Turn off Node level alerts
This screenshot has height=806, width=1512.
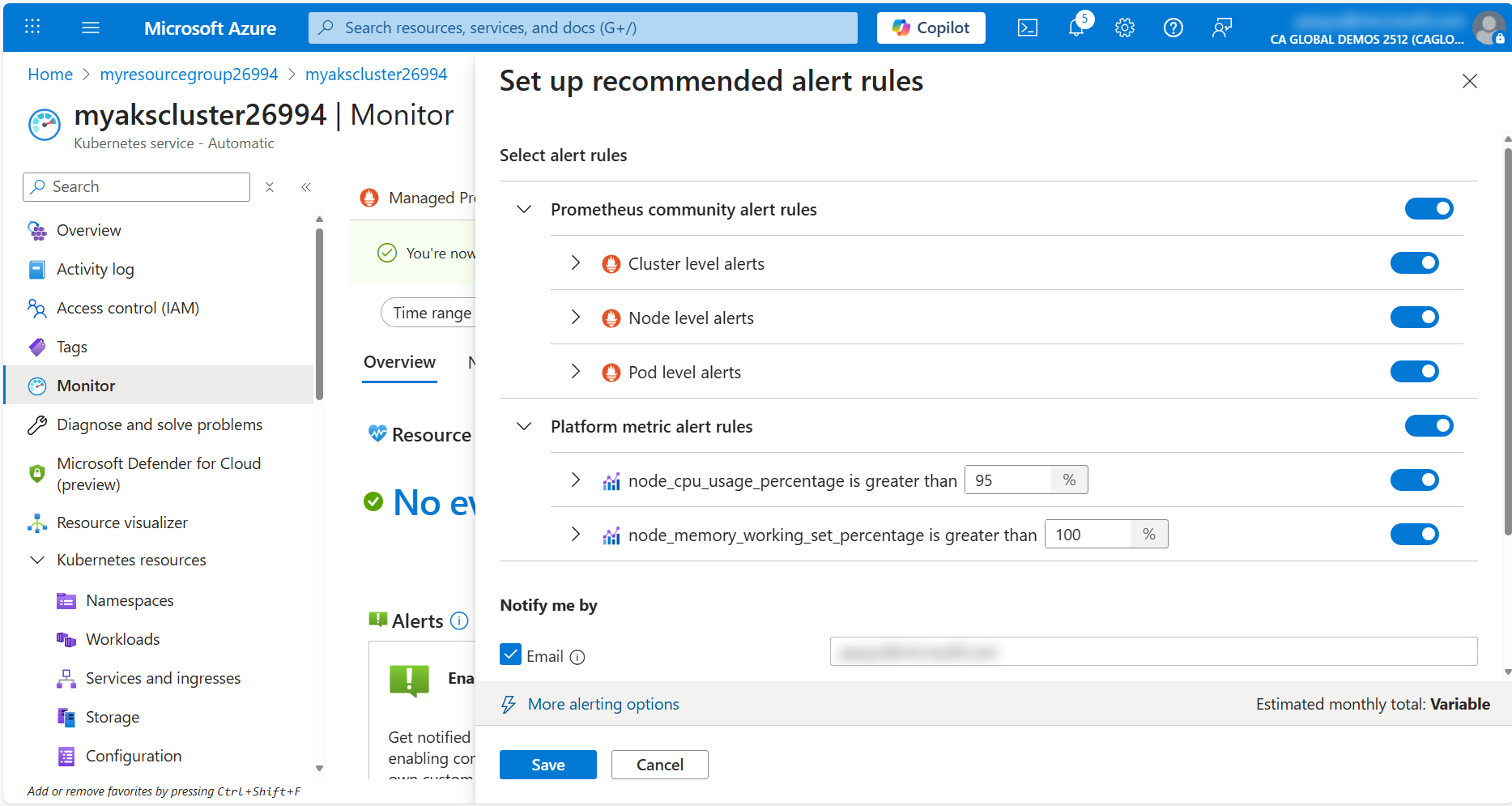coord(1414,317)
